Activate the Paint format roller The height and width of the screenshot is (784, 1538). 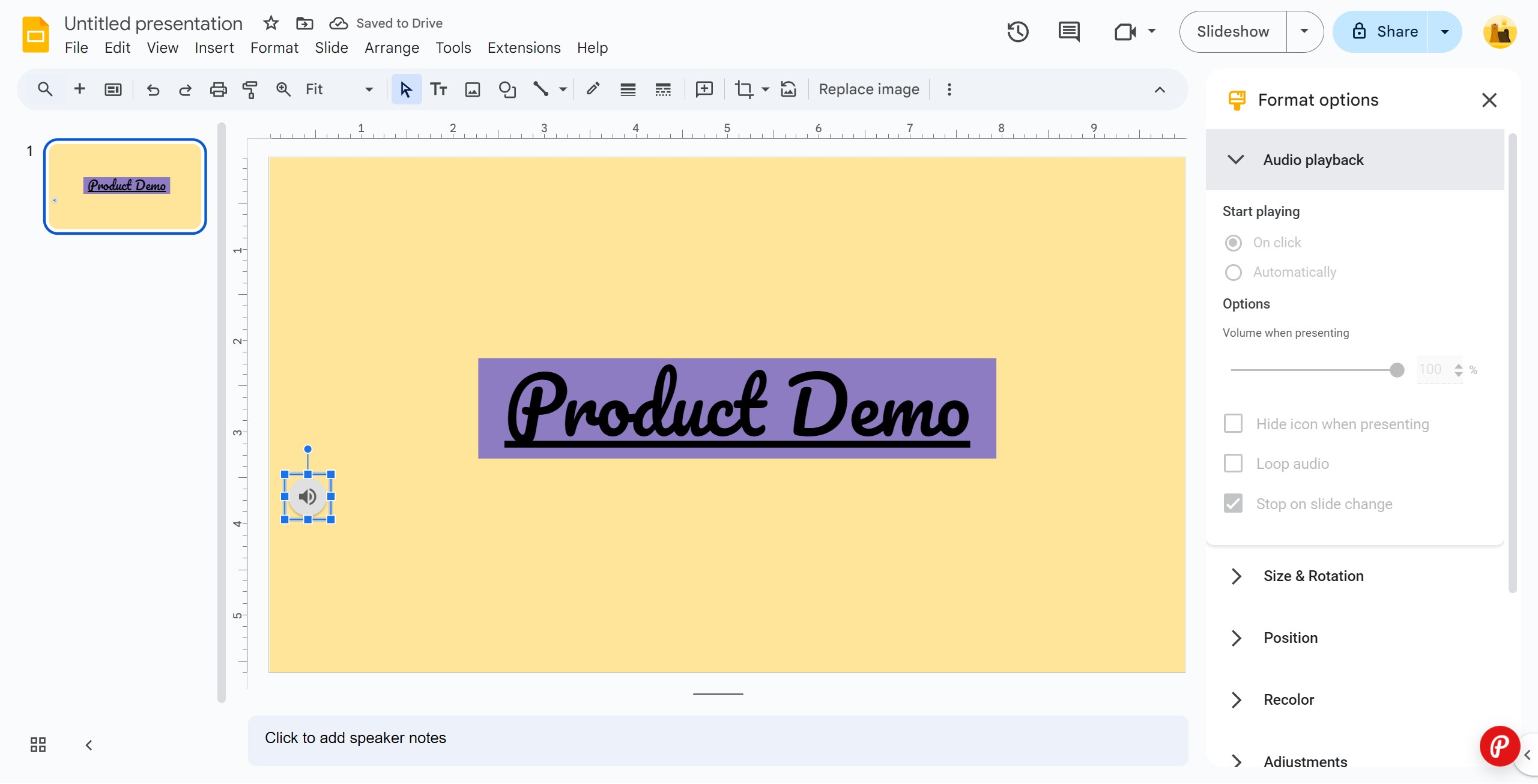click(x=250, y=89)
